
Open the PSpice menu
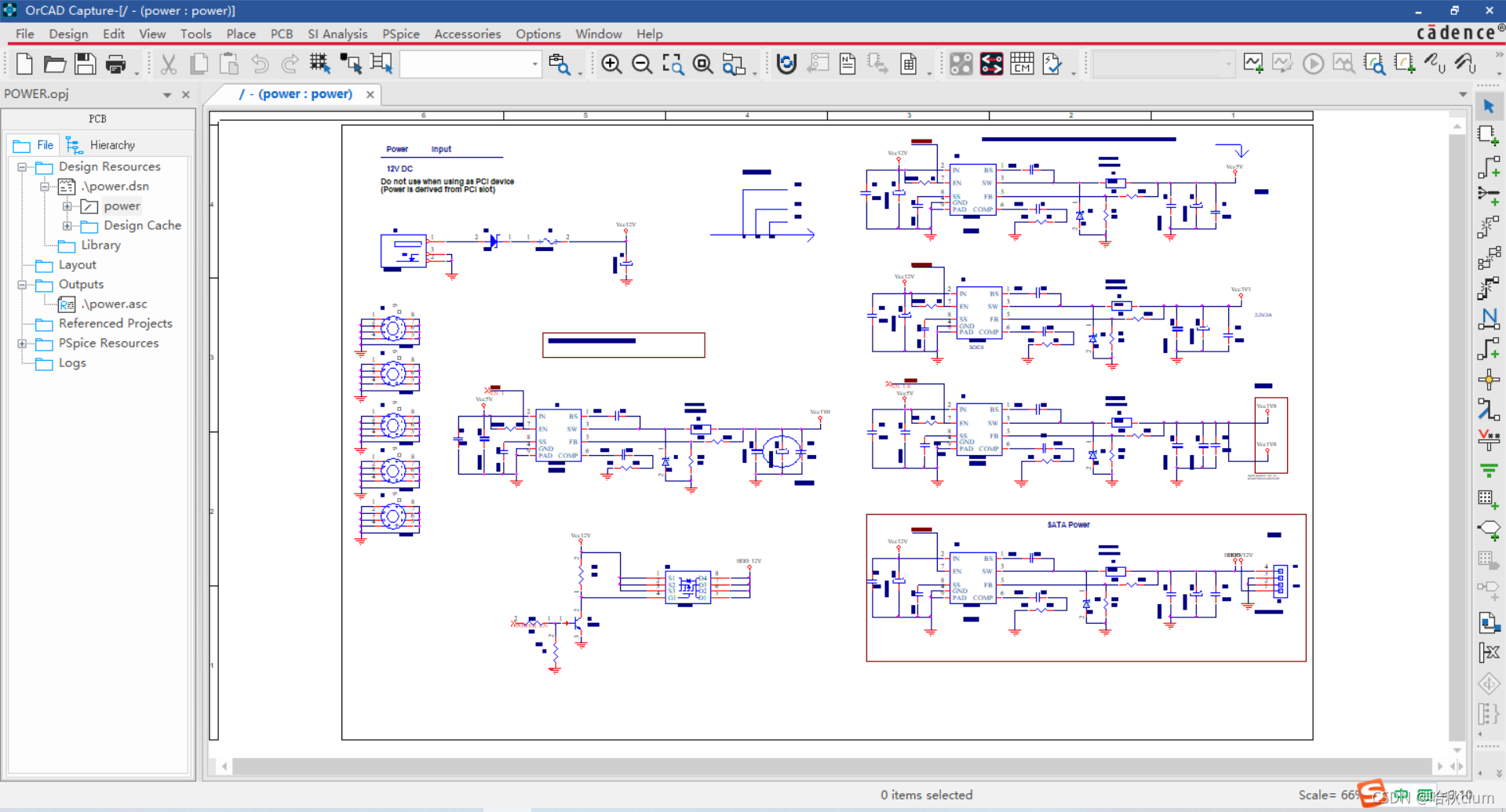[x=401, y=34]
